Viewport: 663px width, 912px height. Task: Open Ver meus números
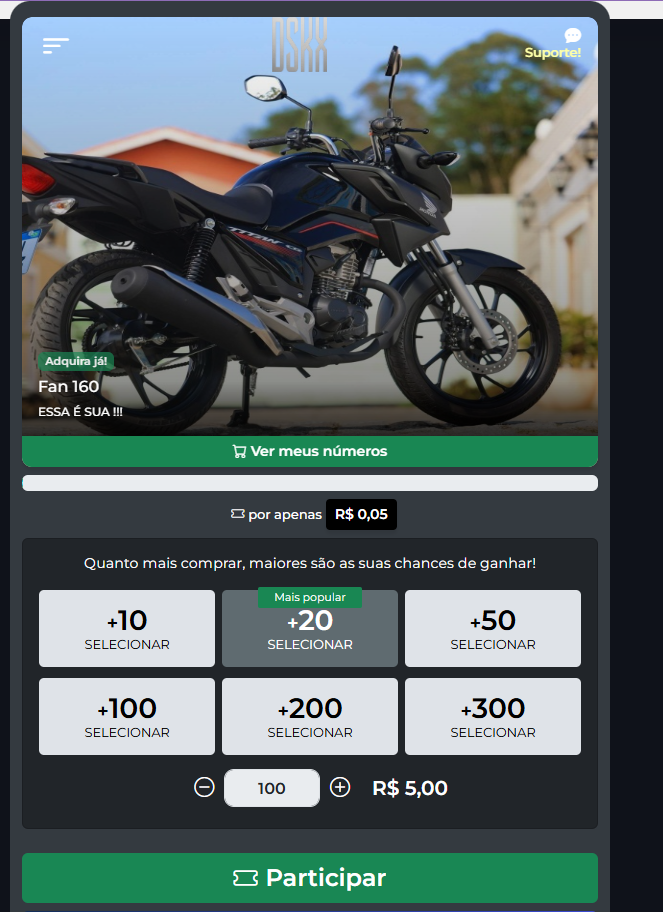310,451
